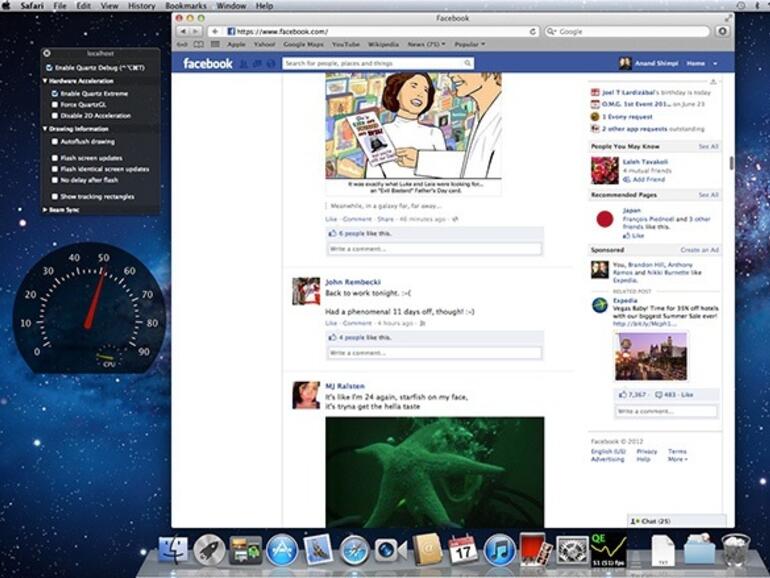The width and height of the screenshot is (770, 578).
Task: Click Safari back navigation arrow
Action: (183, 31)
